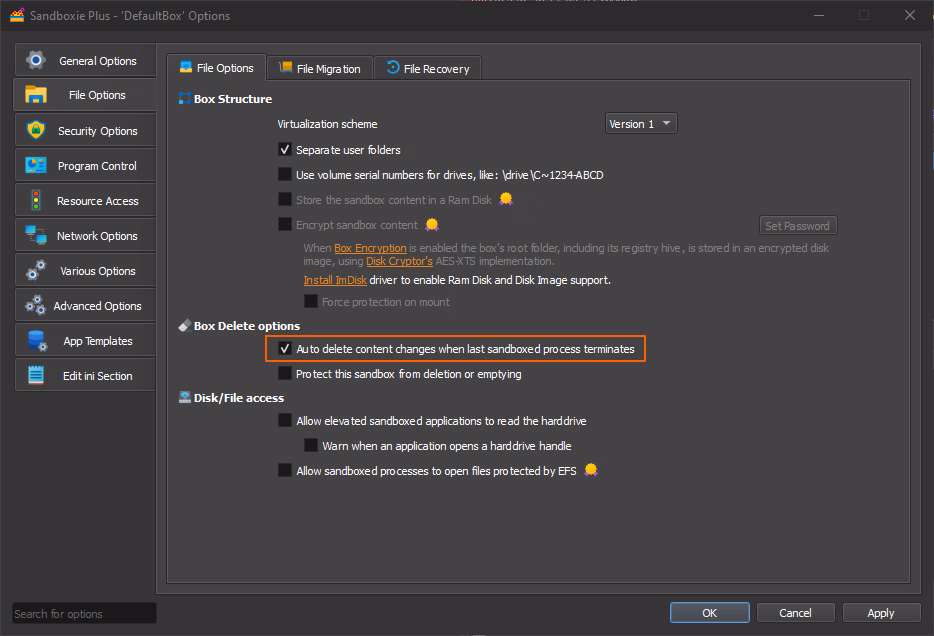
Task: Select the Security Options shield icon
Action: pos(36,130)
